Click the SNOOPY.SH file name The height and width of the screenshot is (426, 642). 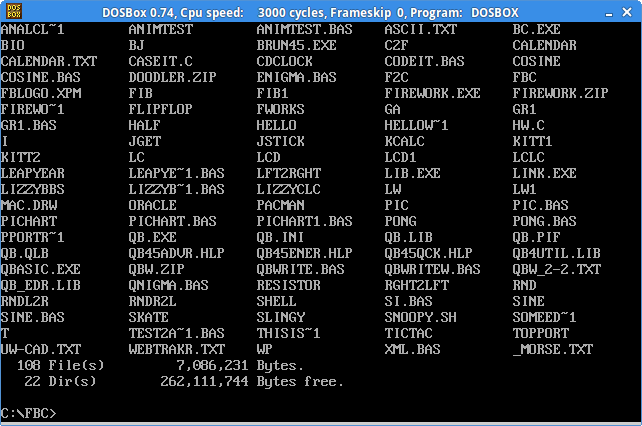point(420,317)
